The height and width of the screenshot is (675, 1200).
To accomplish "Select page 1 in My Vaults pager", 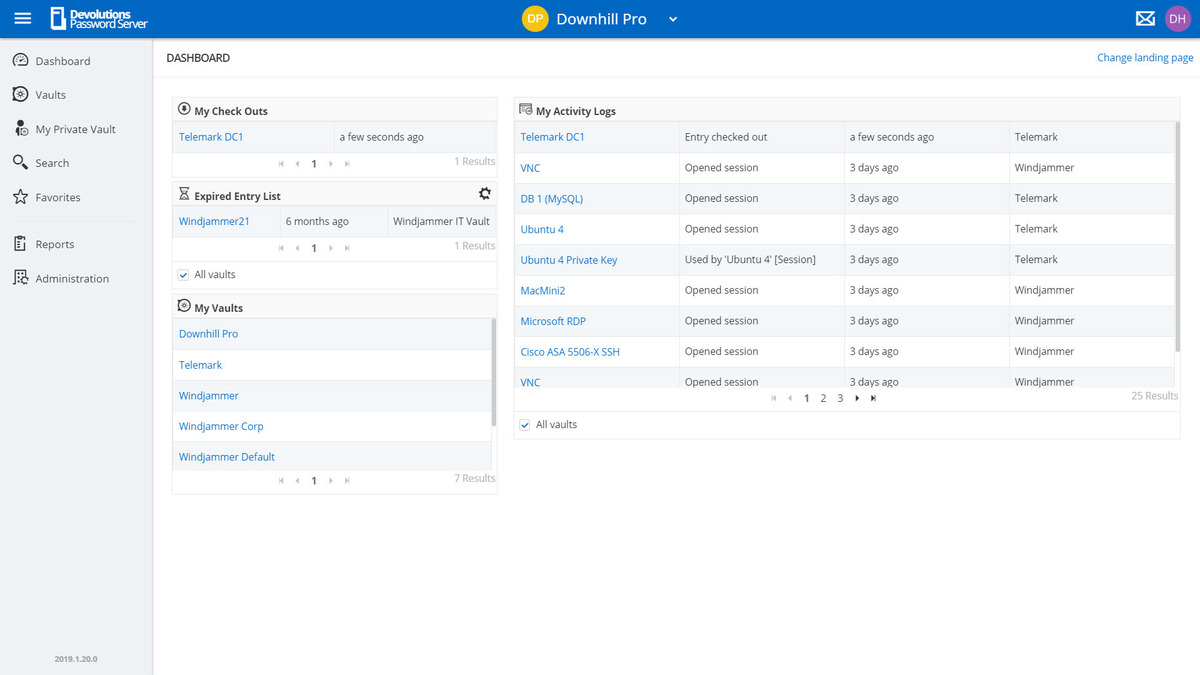I will tap(314, 481).
